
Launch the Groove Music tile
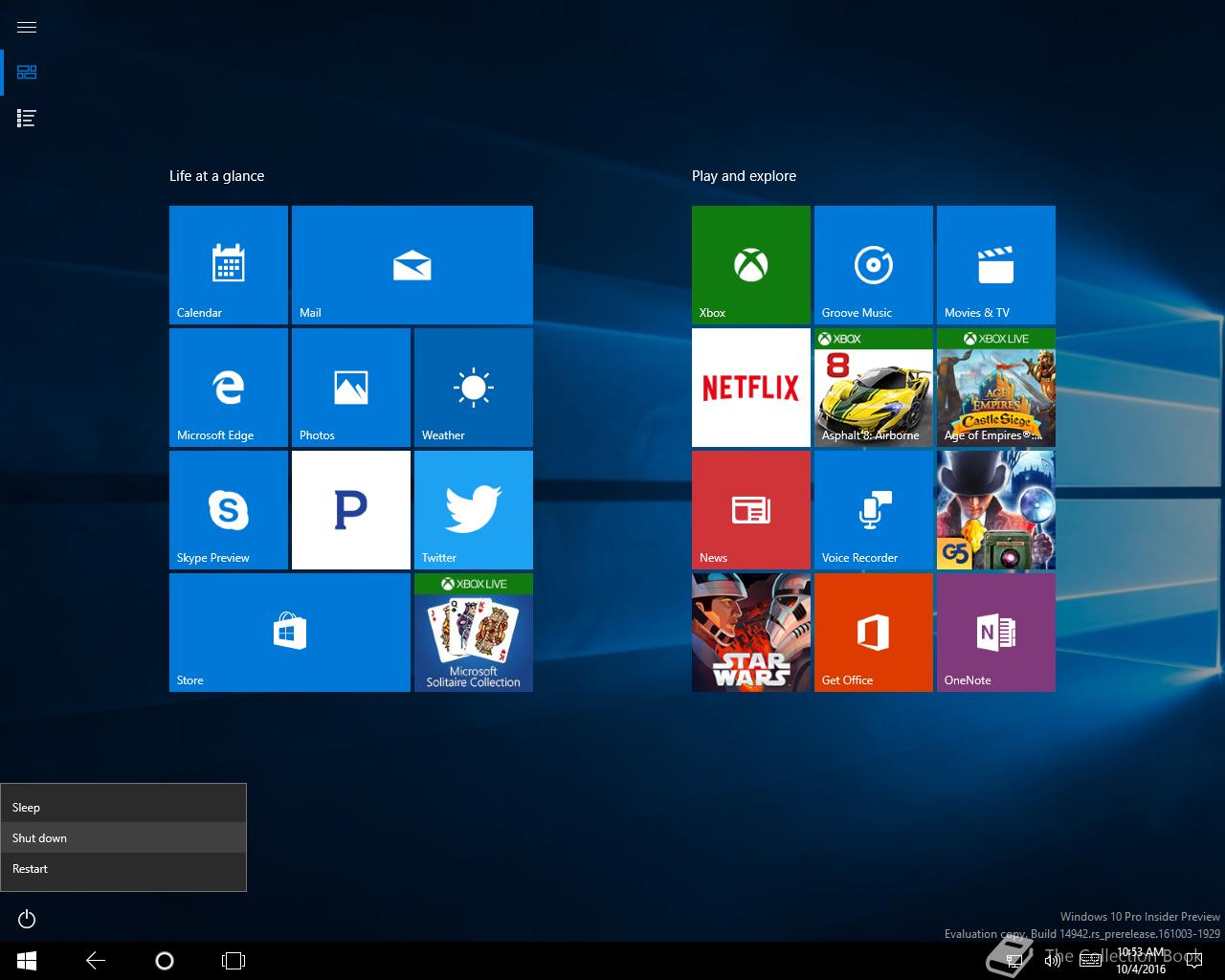[x=874, y=265]
